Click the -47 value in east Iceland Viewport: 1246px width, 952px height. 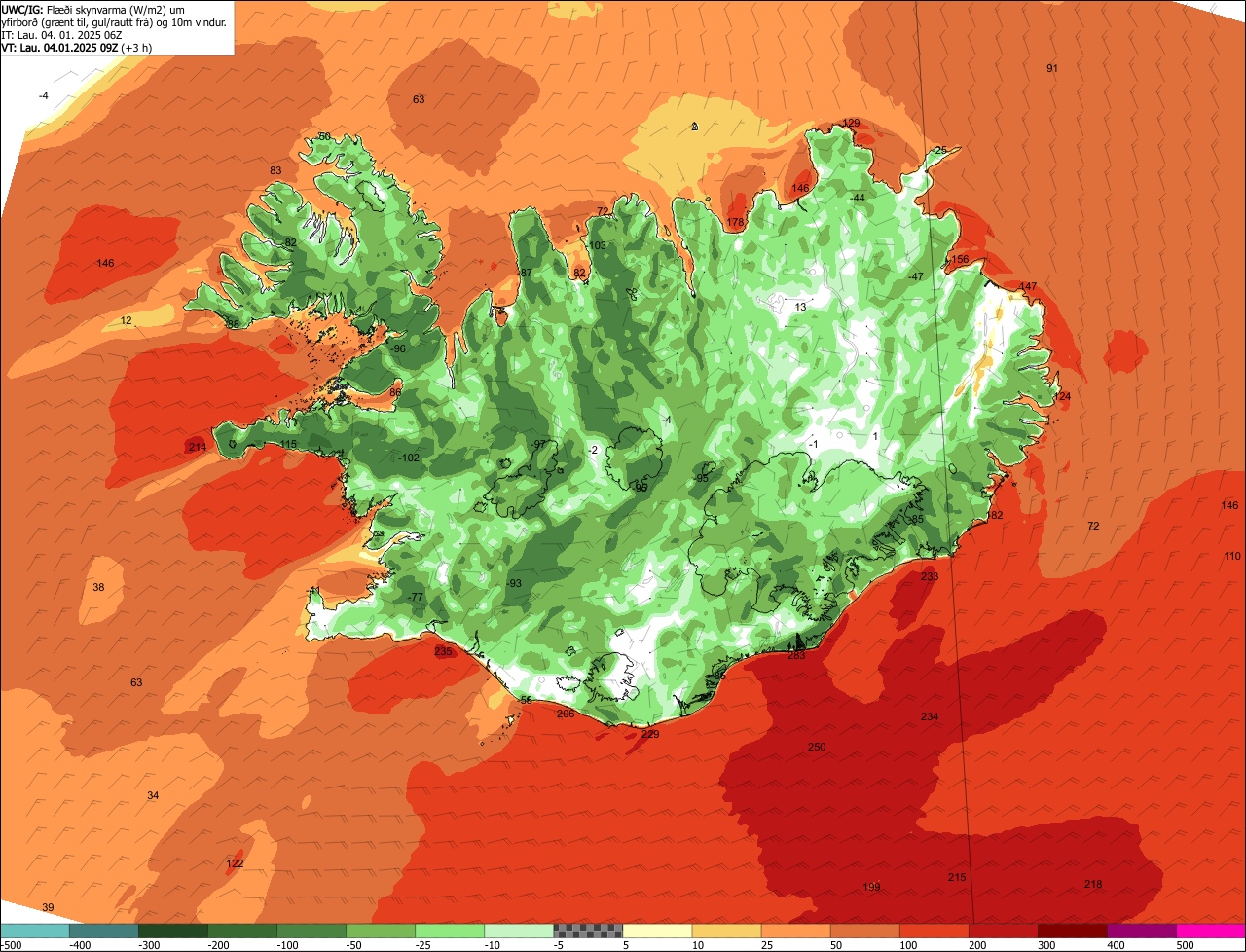(x=915, y=276)
